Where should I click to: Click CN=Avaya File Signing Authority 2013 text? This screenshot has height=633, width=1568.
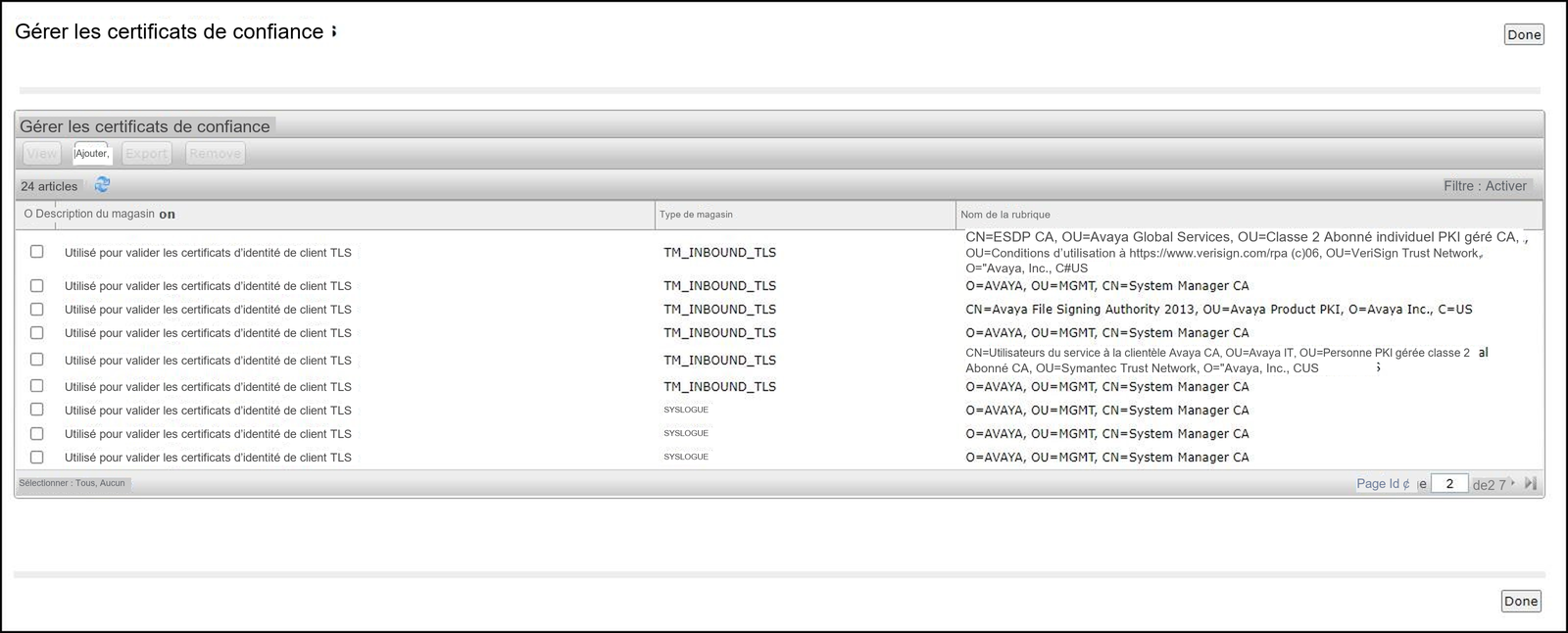coord(1219,309)
